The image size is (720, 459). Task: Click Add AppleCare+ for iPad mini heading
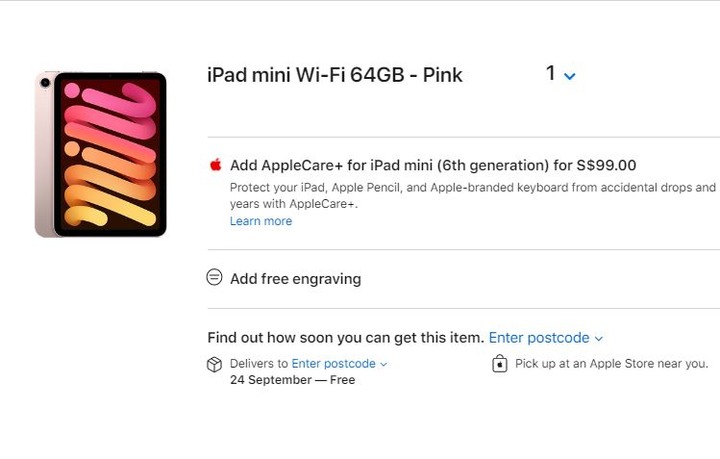pos(433,165)
